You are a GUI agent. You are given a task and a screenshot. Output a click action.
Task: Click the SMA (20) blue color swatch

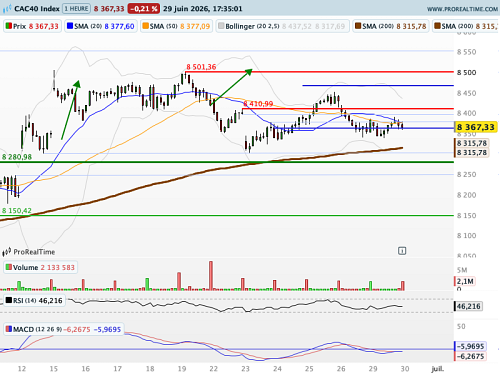70,26
